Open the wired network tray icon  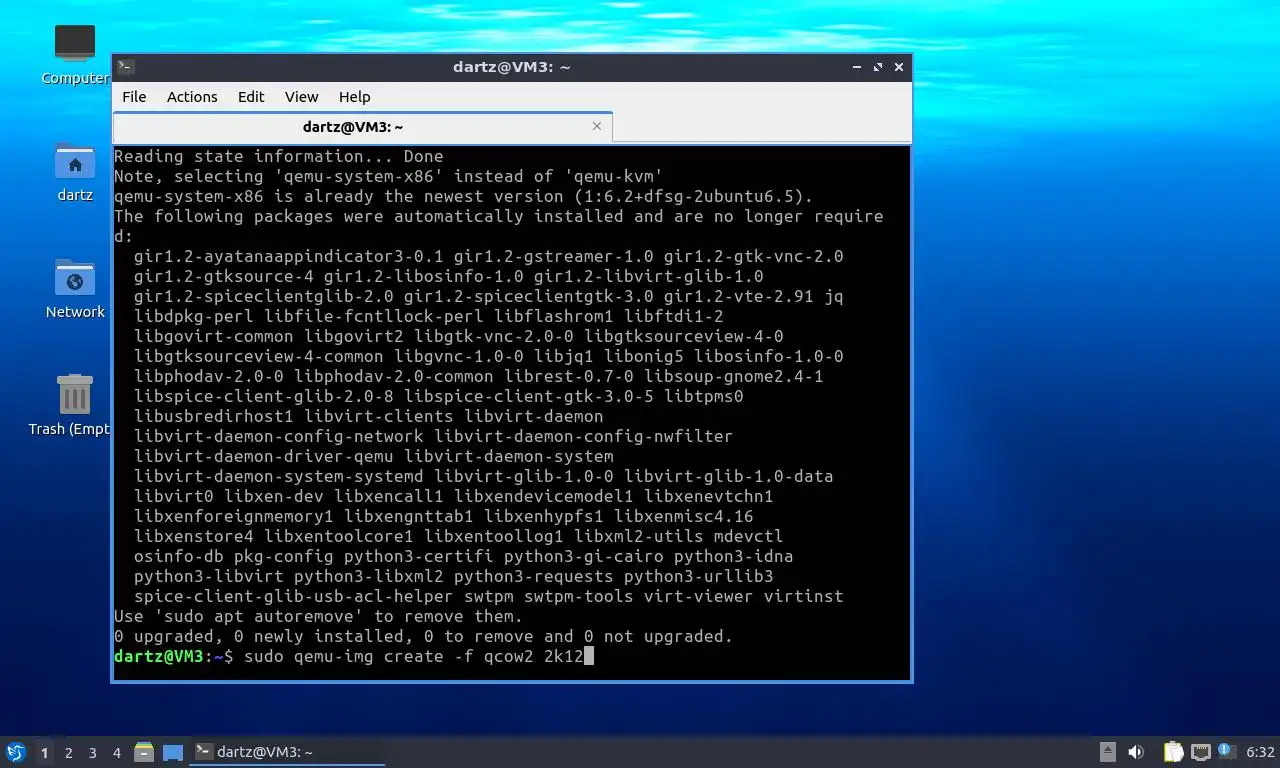coord(1200,752)
